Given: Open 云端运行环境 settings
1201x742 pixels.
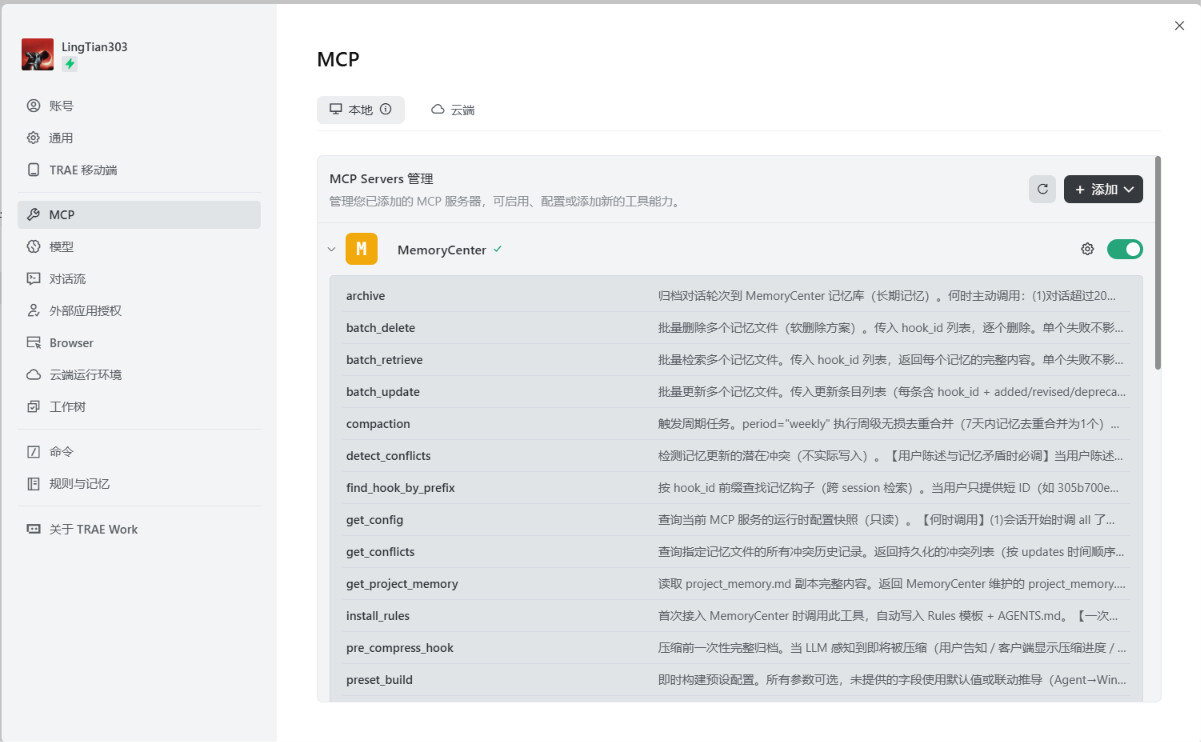Looking at the screenshot, I should tap(139, 375).
